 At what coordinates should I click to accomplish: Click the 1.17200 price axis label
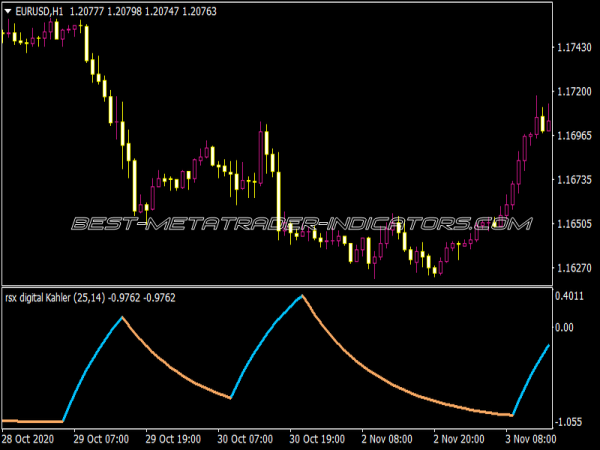tap(575, 92)
